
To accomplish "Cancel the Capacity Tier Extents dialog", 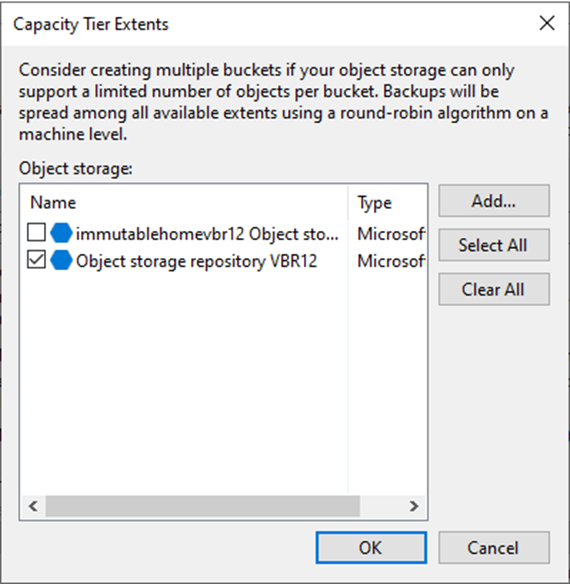I will [494, 548].
